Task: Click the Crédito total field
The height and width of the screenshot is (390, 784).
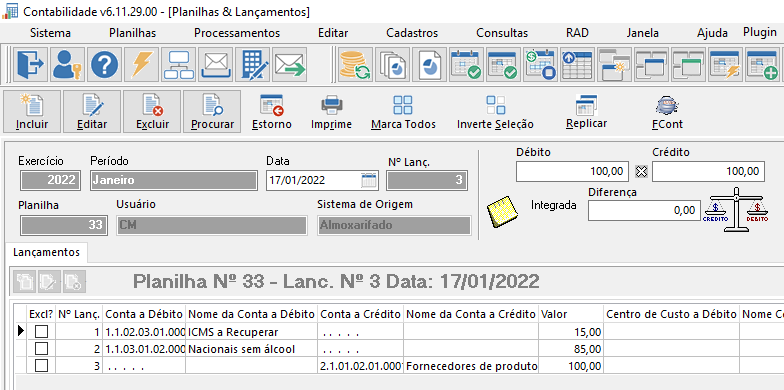Action: tap(708, 172)
